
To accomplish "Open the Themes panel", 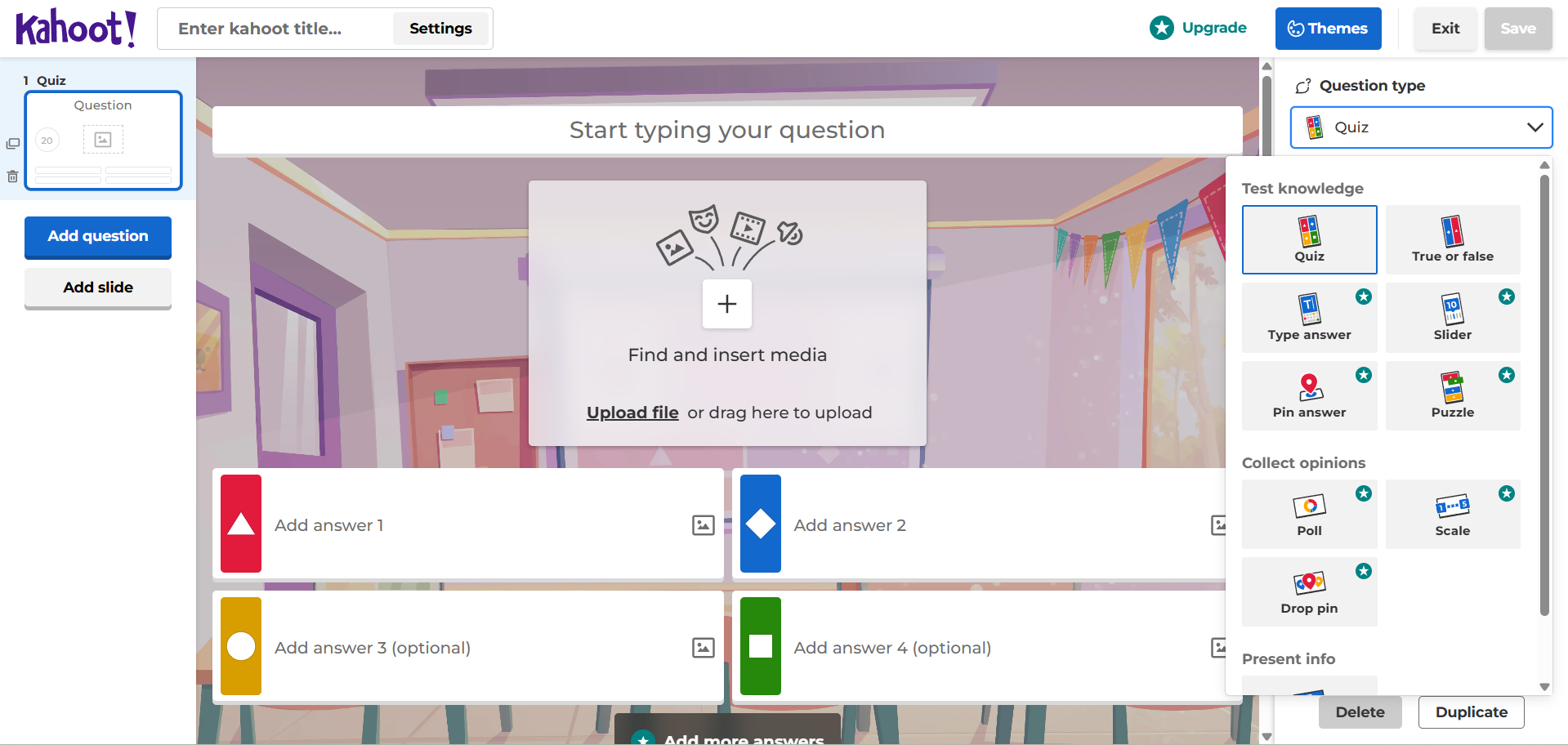I will pyautogui.click(x=1328, y=29).
